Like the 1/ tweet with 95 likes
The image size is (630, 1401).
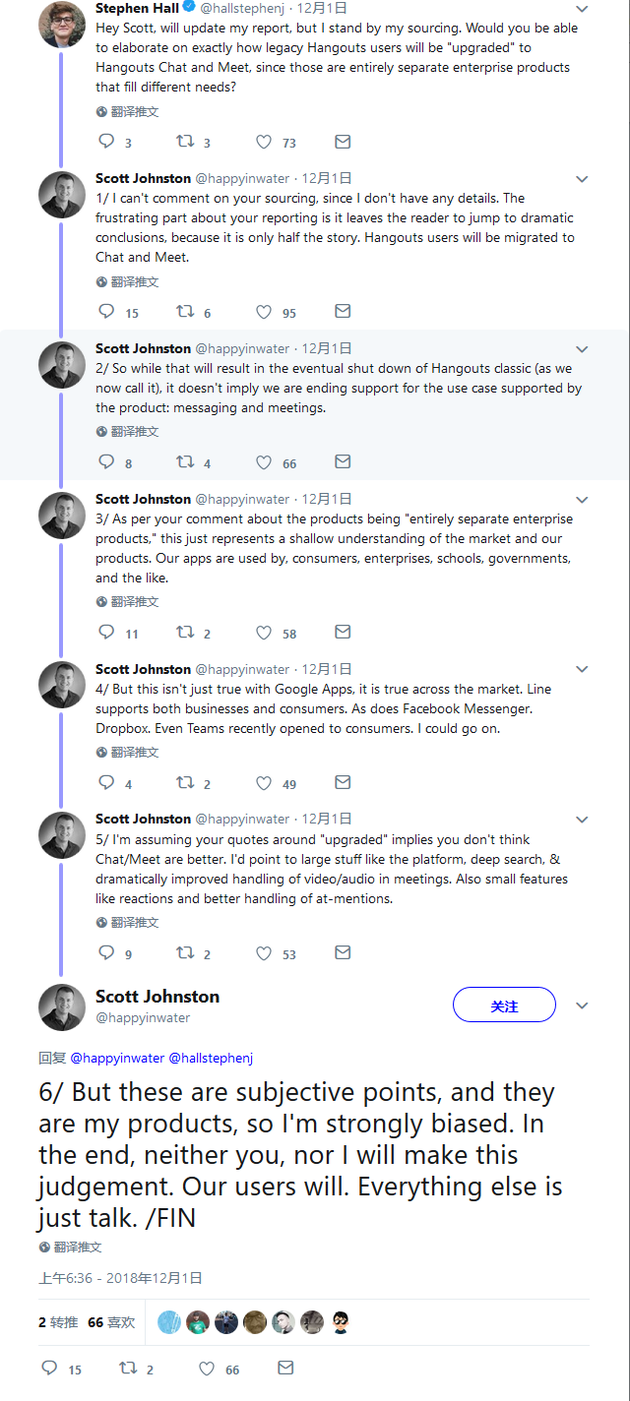(264, 312)
